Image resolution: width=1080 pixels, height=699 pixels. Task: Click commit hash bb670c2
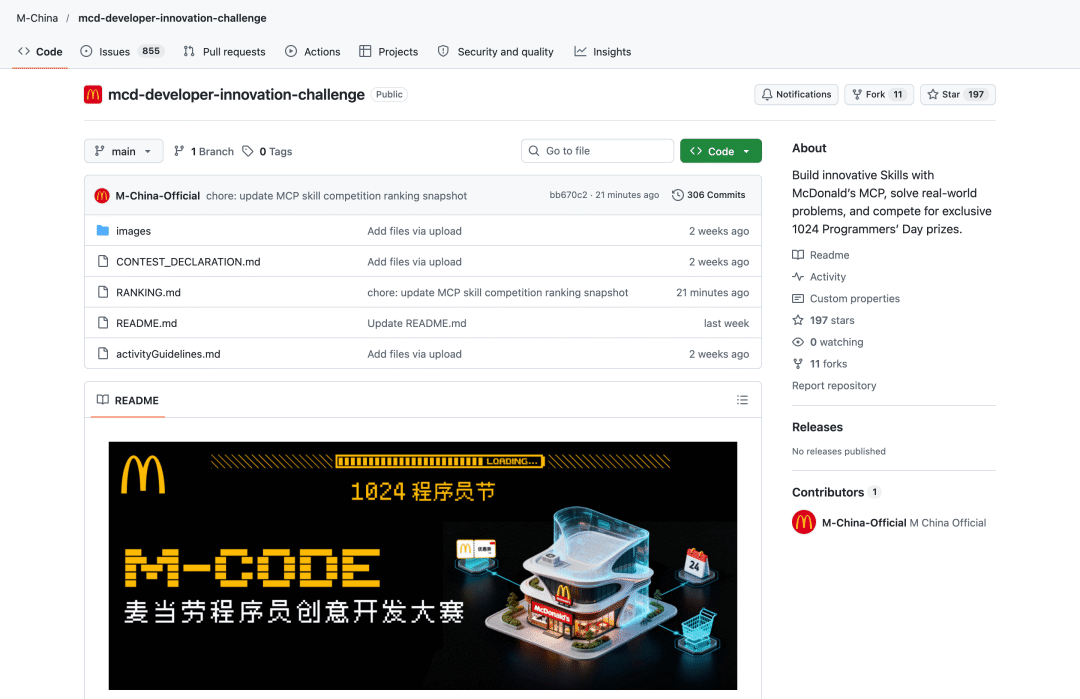point(568,195)
